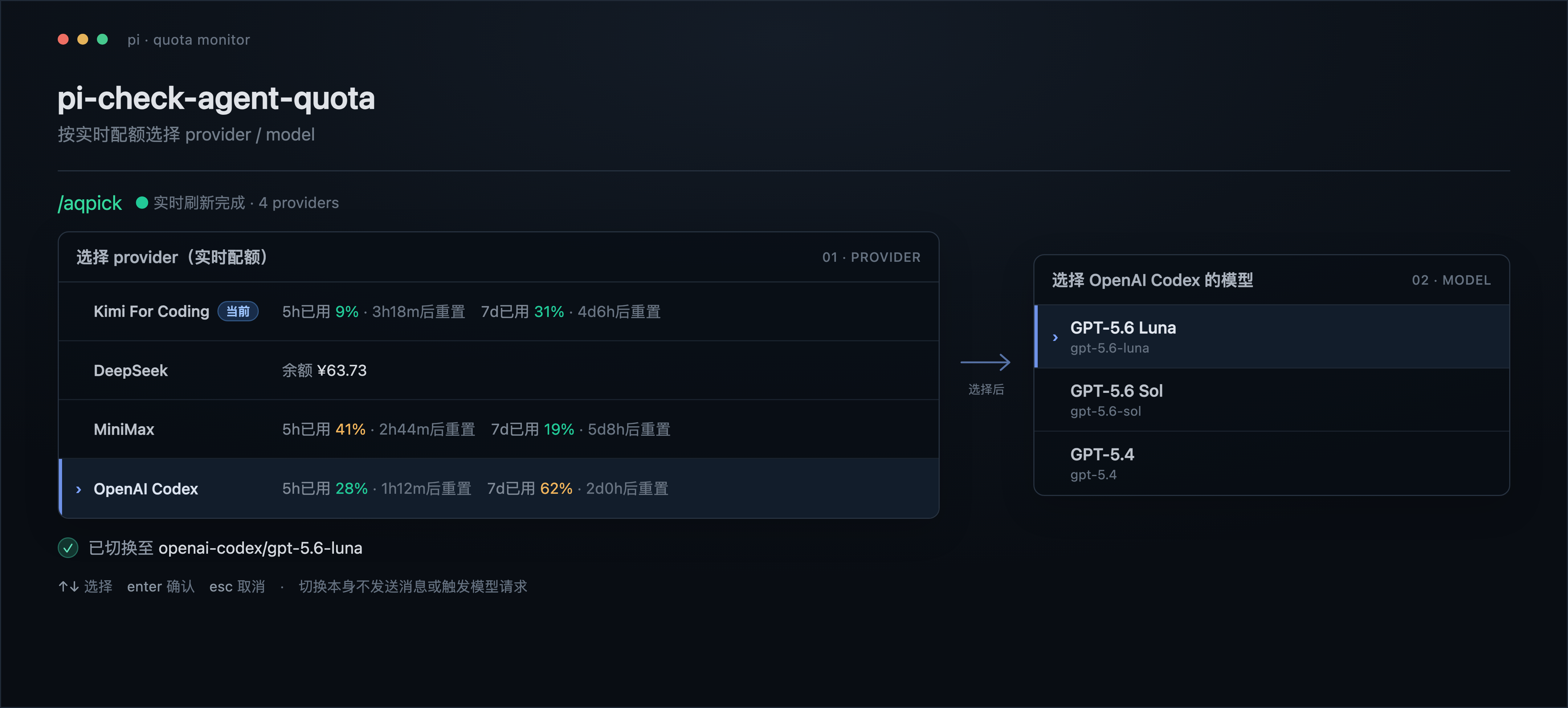The height and width of the screenshot is (708, 1568).
Task: Click Kimi's 5h usage value 9%
Action: coord(347,312)
